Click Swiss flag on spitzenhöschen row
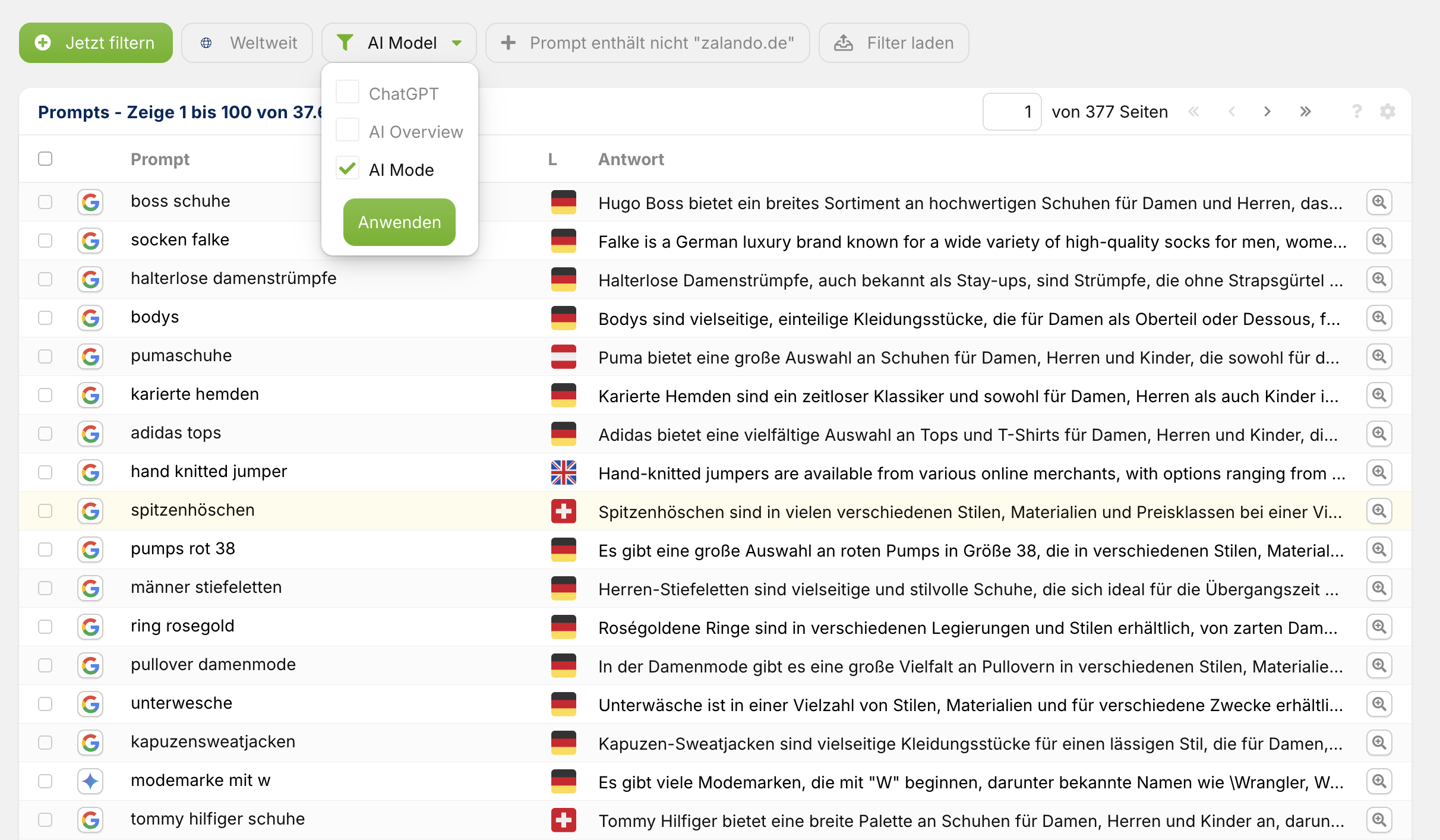The width and height of the screenshot is (1440, 840). (x=563, y=511)
